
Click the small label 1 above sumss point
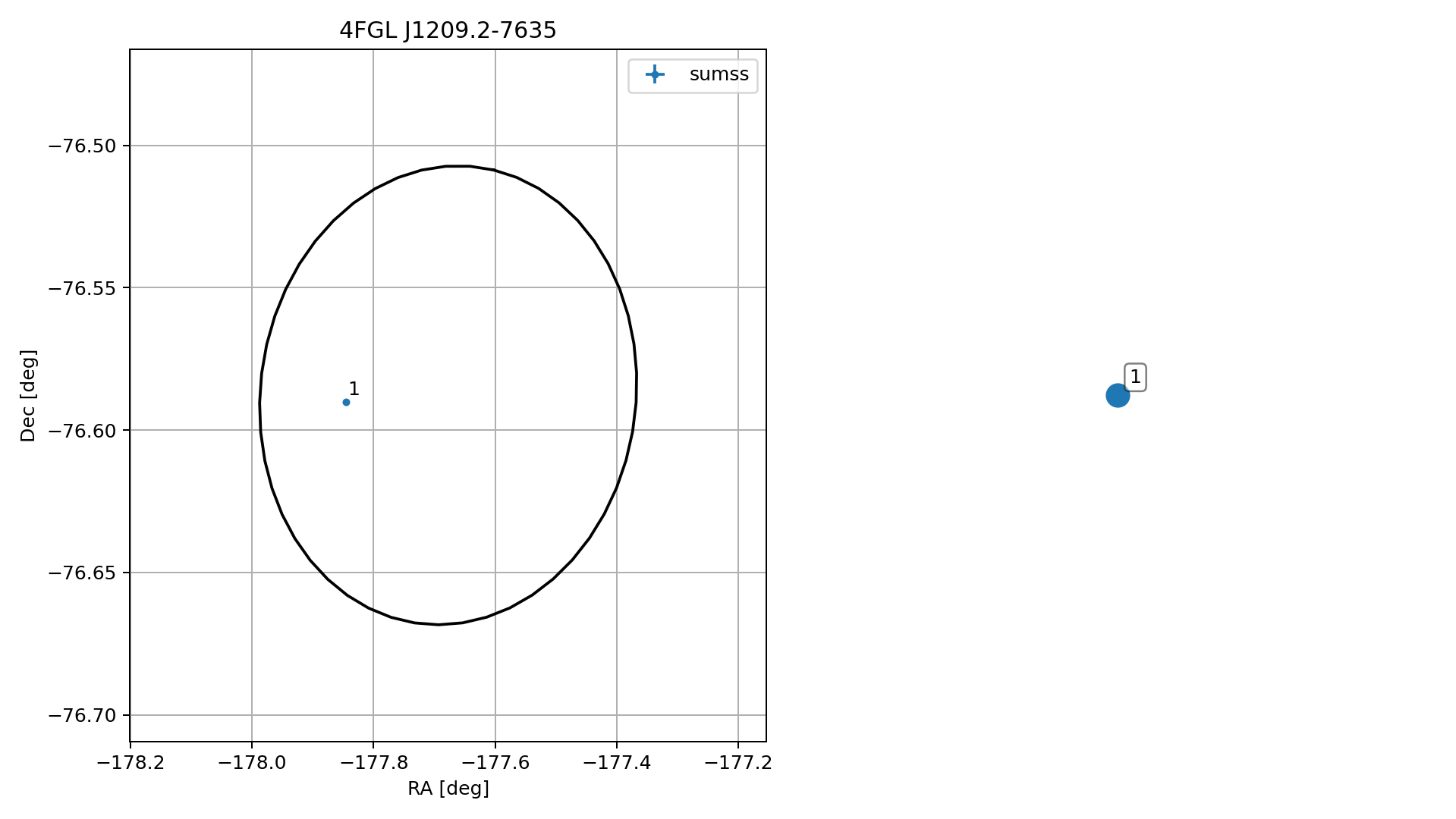(354, 389)
